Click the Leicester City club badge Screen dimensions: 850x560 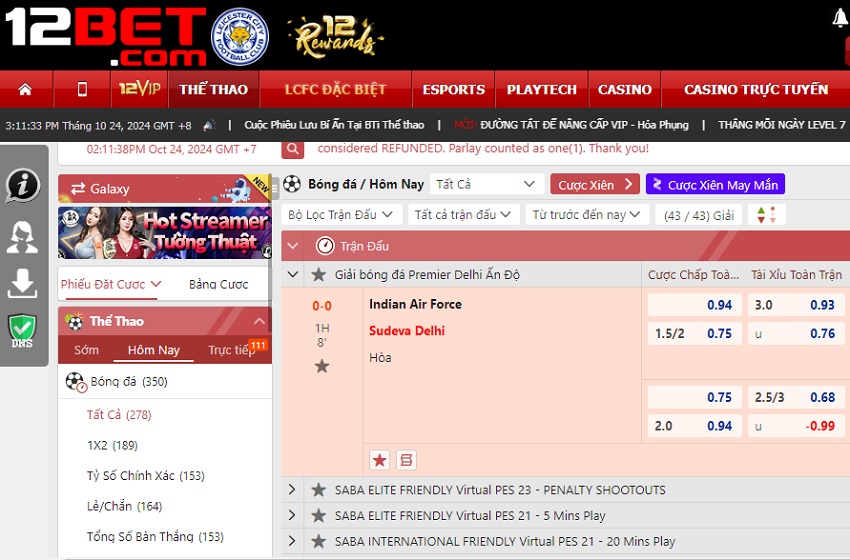point(240,36)
